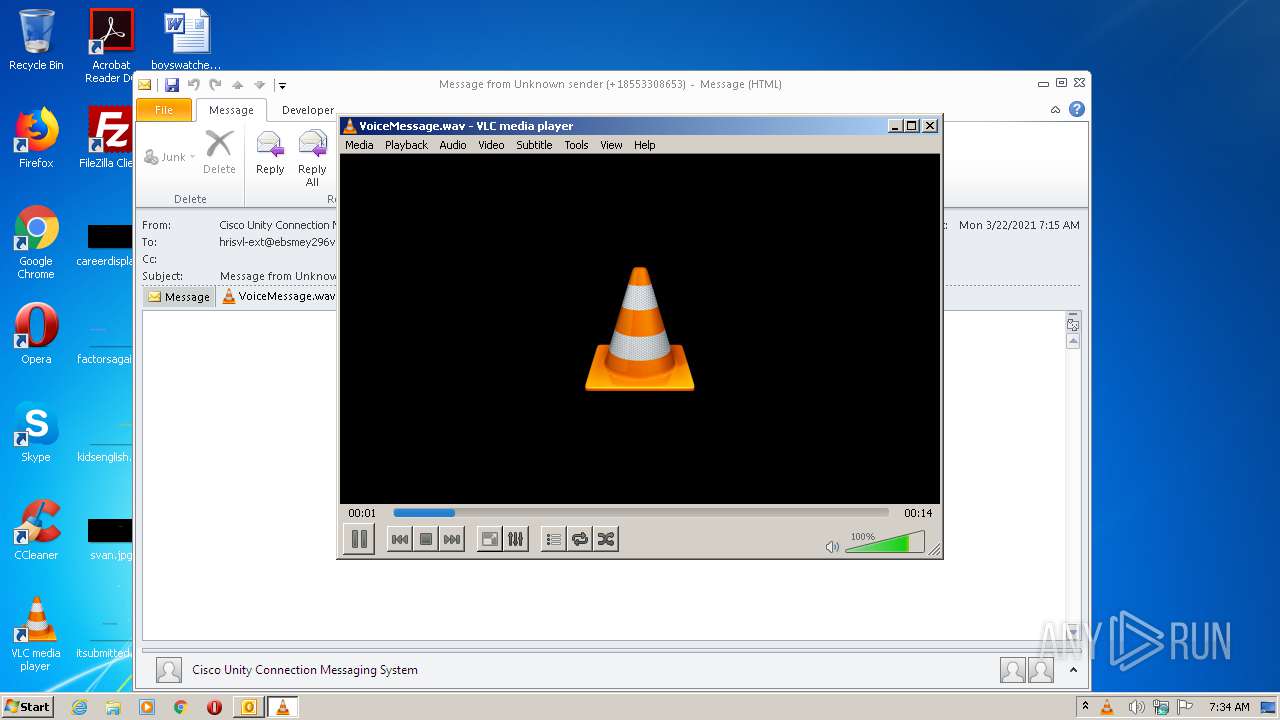Open the VLC View menu
Screen dimensions: 1280x720
click(611, 145)
